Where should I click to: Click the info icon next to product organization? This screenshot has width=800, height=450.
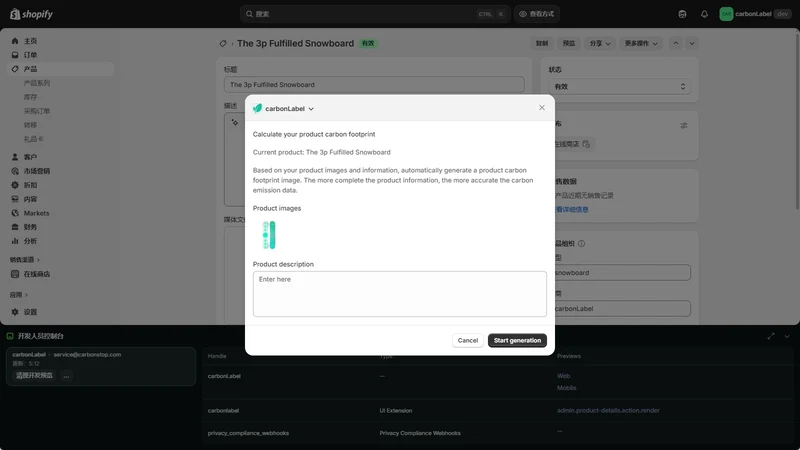coord(581,243)
